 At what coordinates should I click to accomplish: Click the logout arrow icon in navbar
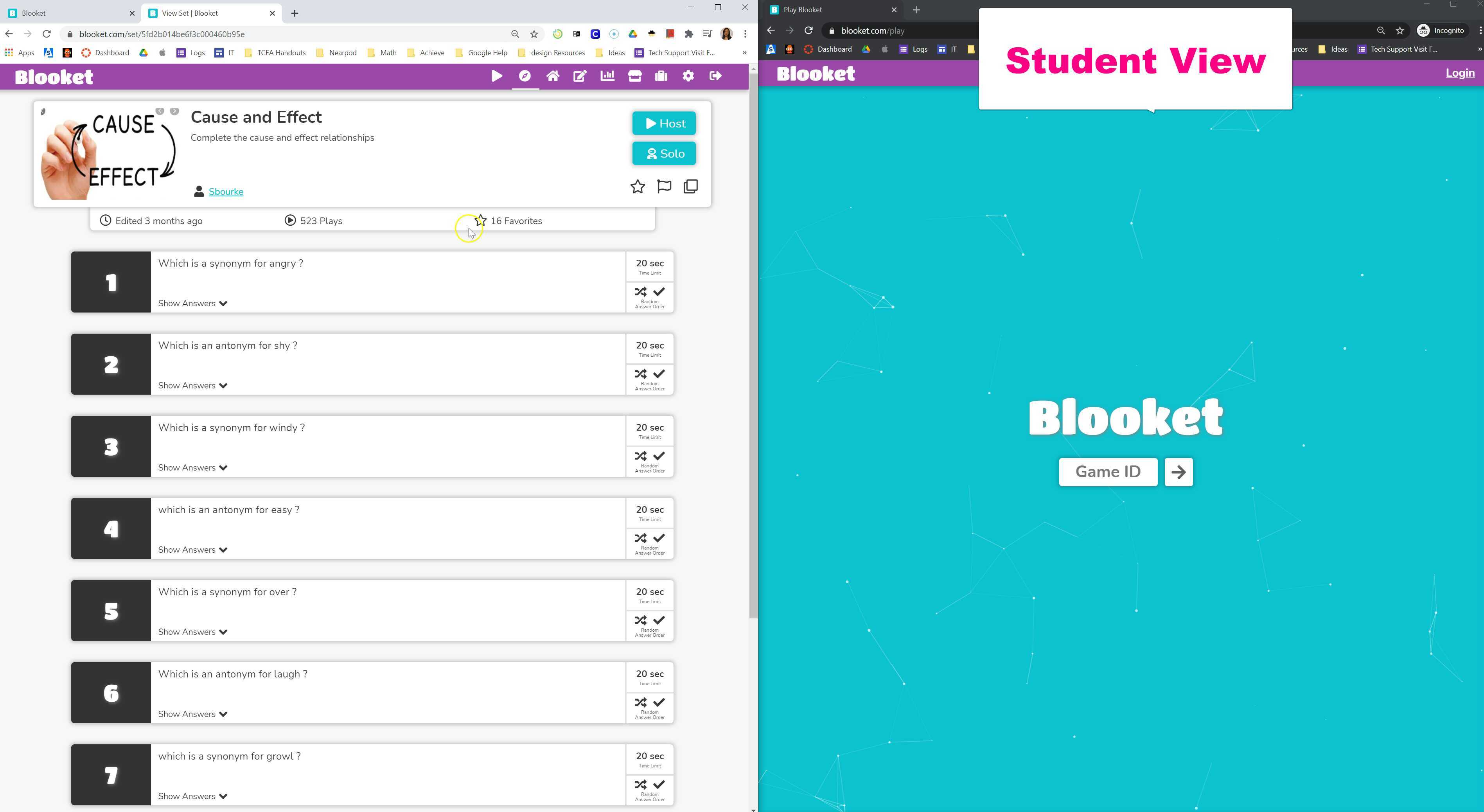(x=715, y=76)
